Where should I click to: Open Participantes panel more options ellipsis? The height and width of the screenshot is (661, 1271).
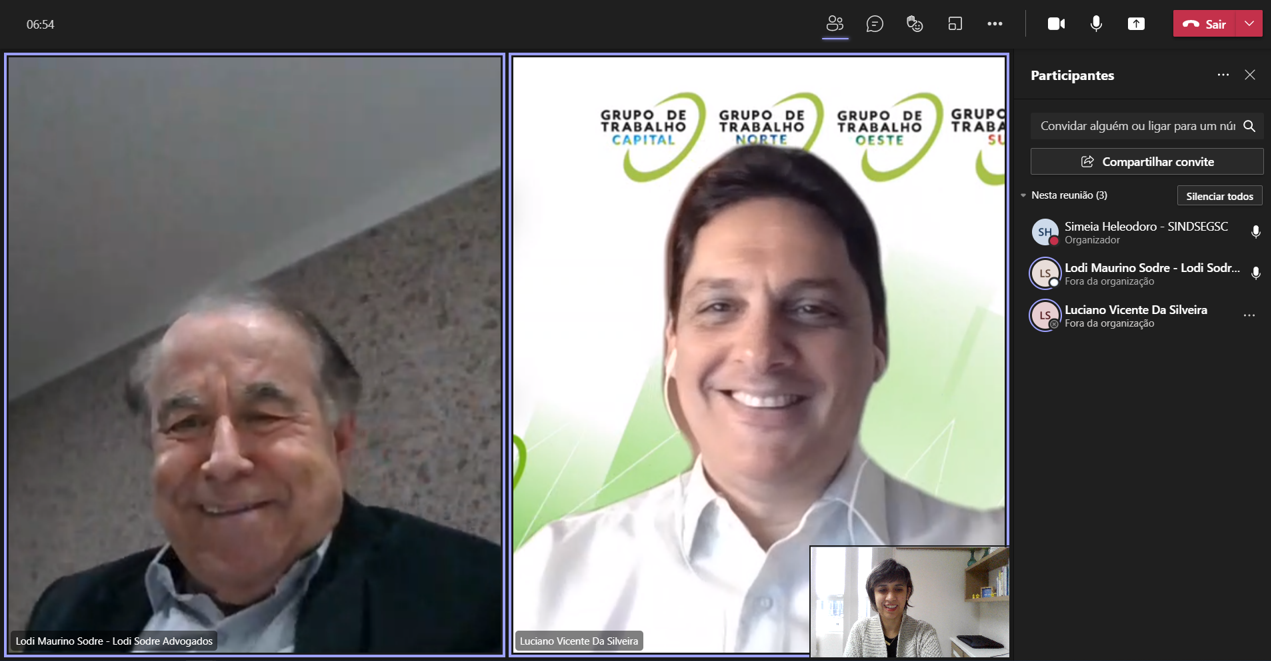(1223, 75)
